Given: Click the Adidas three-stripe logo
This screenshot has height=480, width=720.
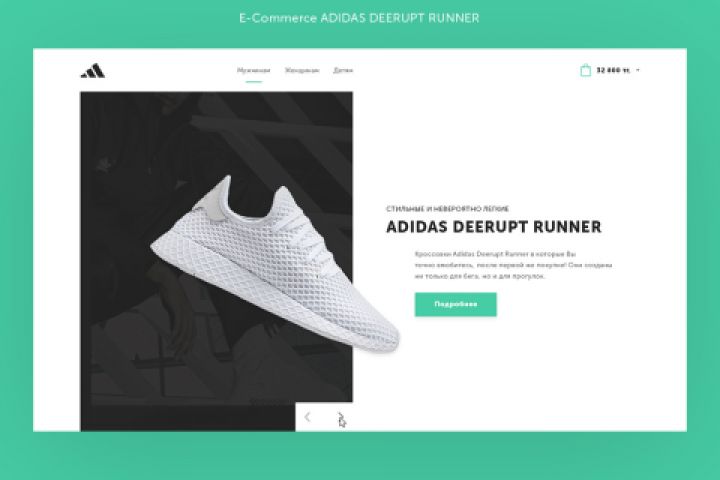Looking at the screenshot, I should pyautogui.click(x=93, y=71).
